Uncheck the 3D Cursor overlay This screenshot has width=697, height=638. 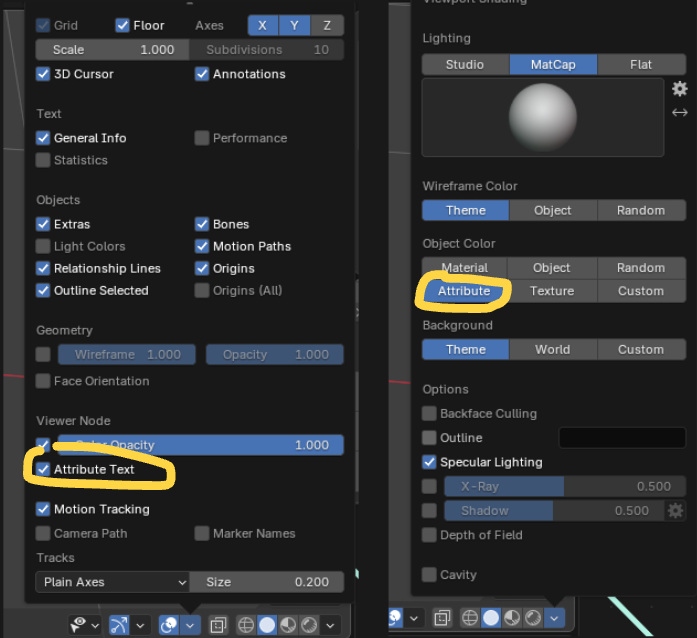pos(43,74)
